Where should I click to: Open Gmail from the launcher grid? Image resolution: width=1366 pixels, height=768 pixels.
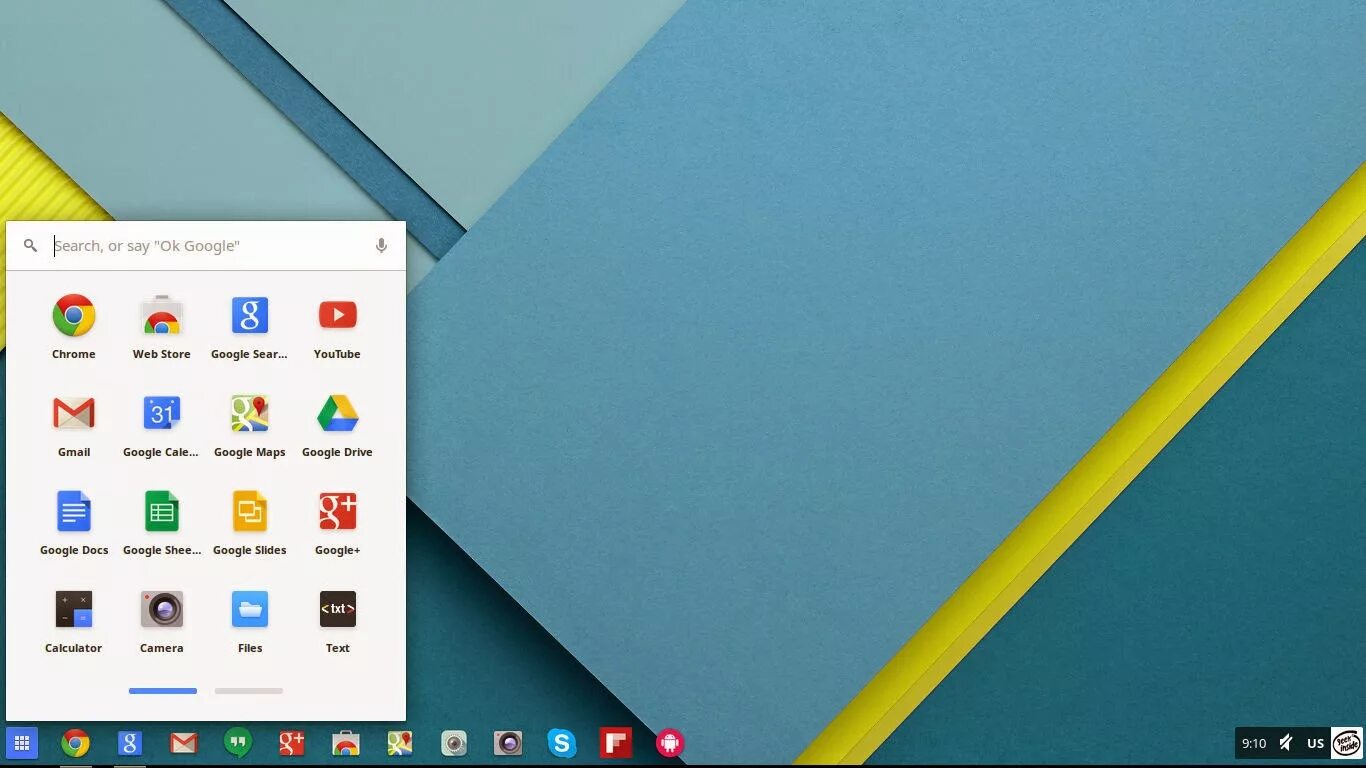[x=74, y=413]
